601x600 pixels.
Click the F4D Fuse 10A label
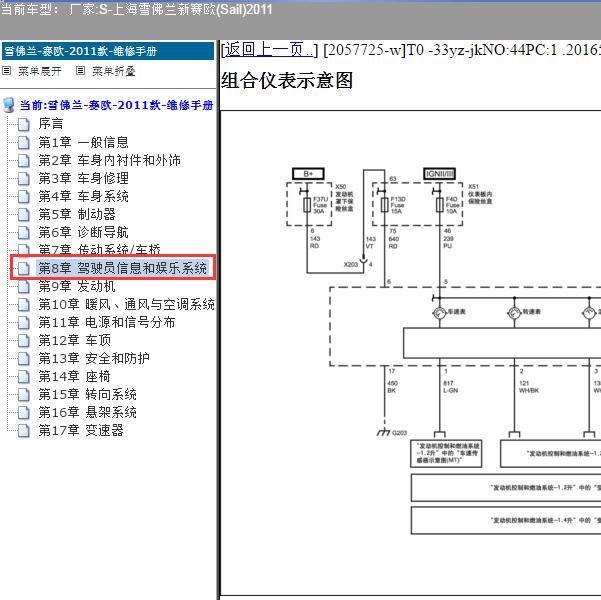pyautogui.click(x=452, y=205)
